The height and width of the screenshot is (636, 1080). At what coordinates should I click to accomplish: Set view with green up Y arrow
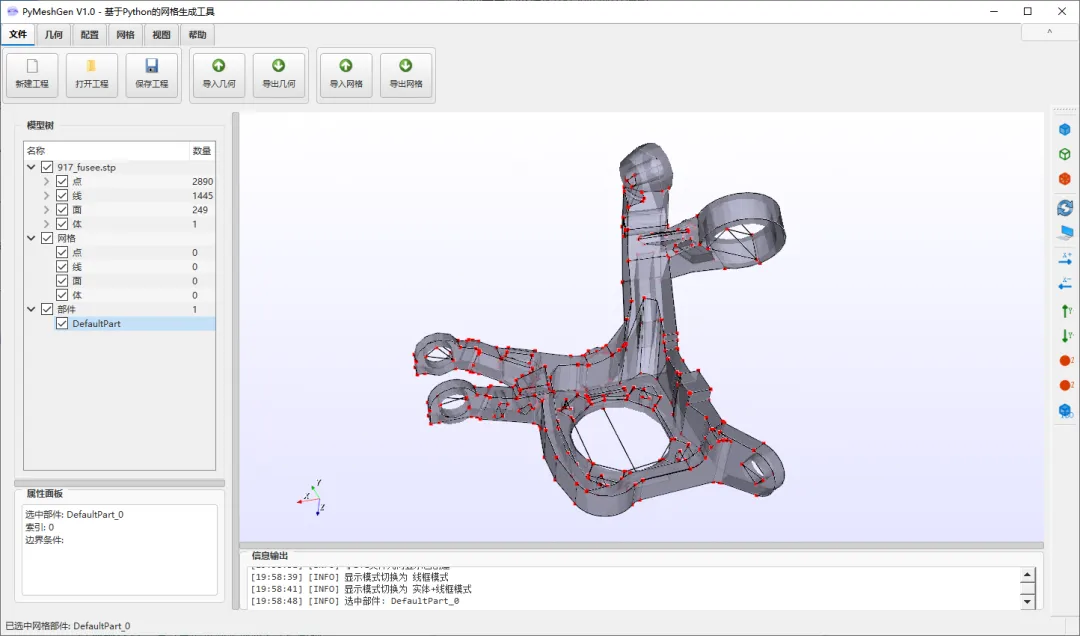(x=1065, y=311)
